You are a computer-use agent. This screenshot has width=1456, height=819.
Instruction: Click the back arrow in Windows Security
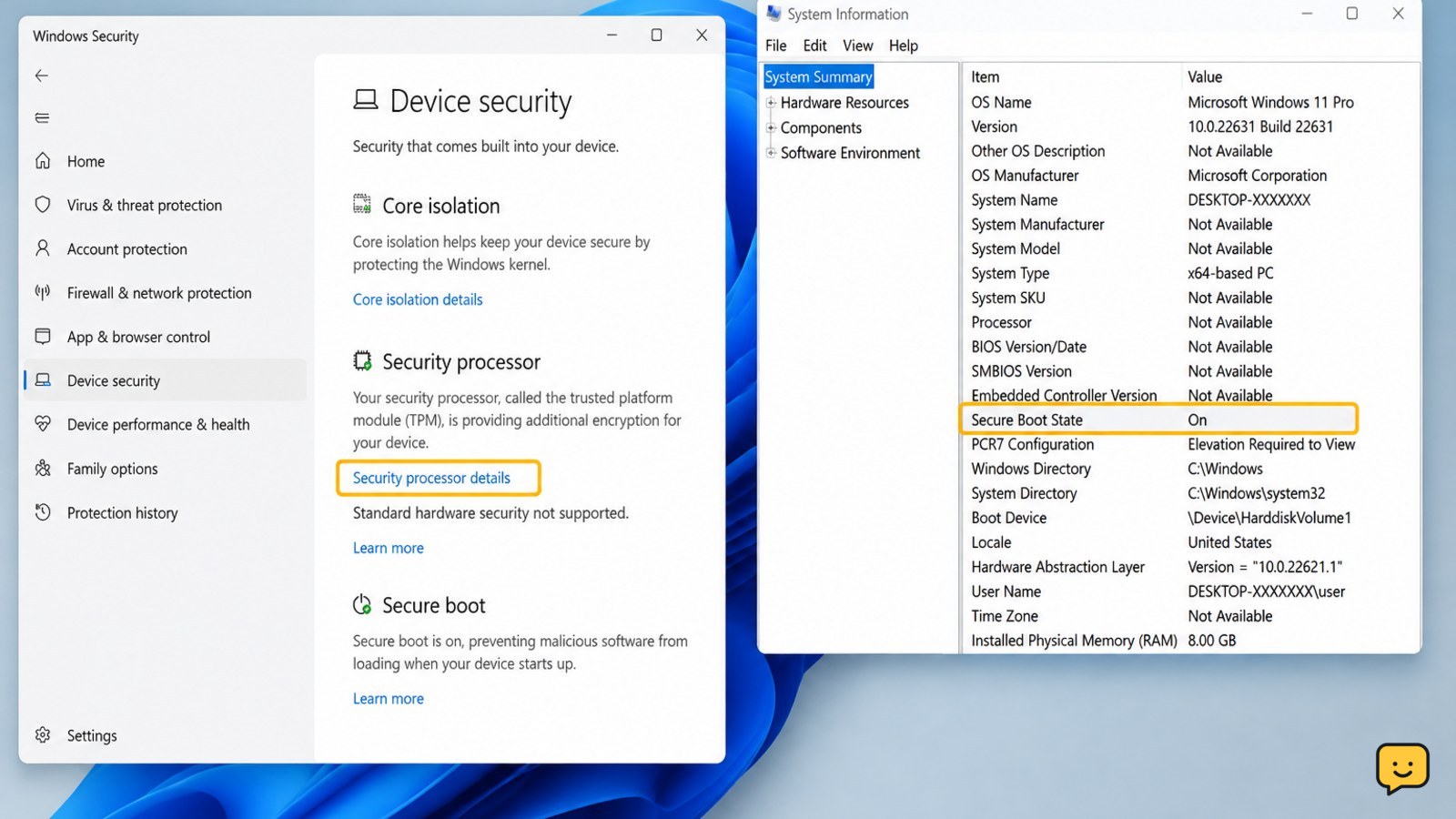[42, 76]
